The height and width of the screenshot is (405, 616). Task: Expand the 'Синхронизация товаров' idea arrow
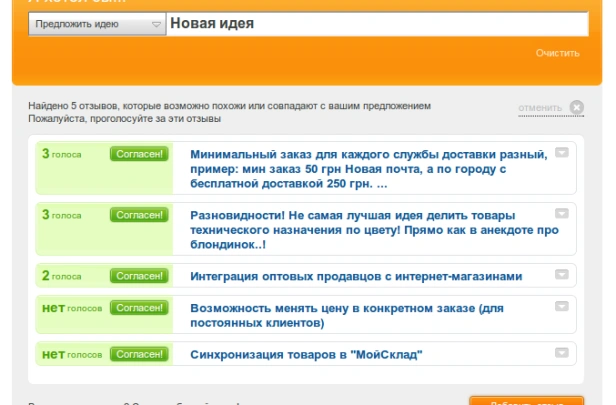[x=562, y=352]
